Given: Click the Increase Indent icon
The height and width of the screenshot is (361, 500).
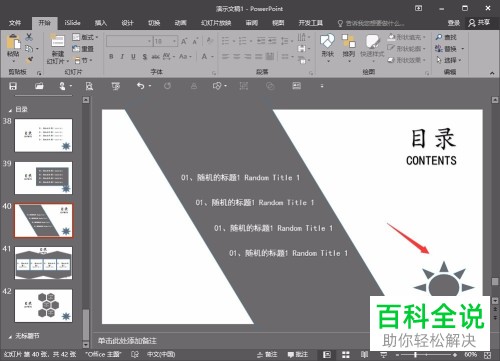Looking at the screenshot, I should click(273, 41).
